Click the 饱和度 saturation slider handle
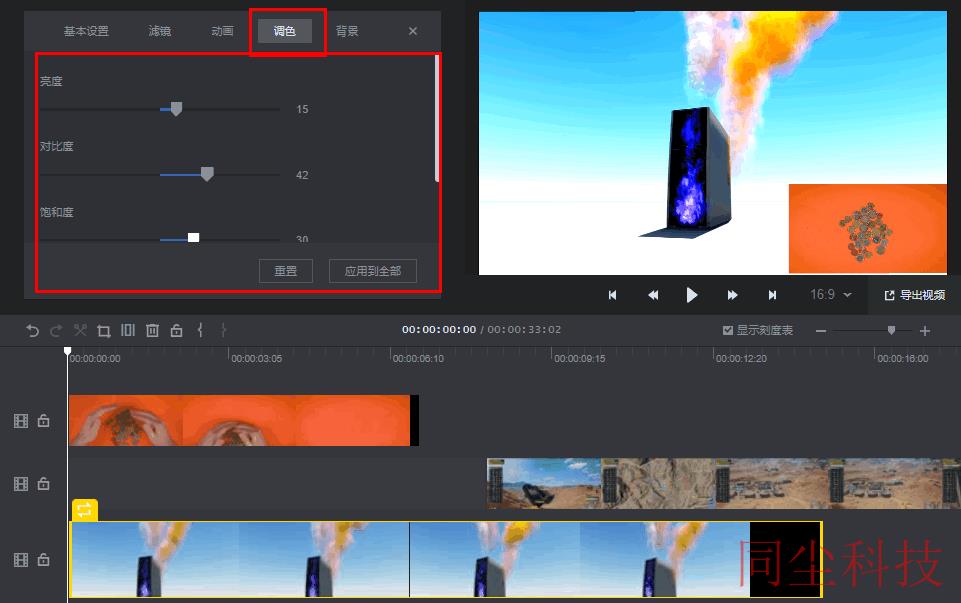This screenshot has height=603, width=961. point(193,238)
